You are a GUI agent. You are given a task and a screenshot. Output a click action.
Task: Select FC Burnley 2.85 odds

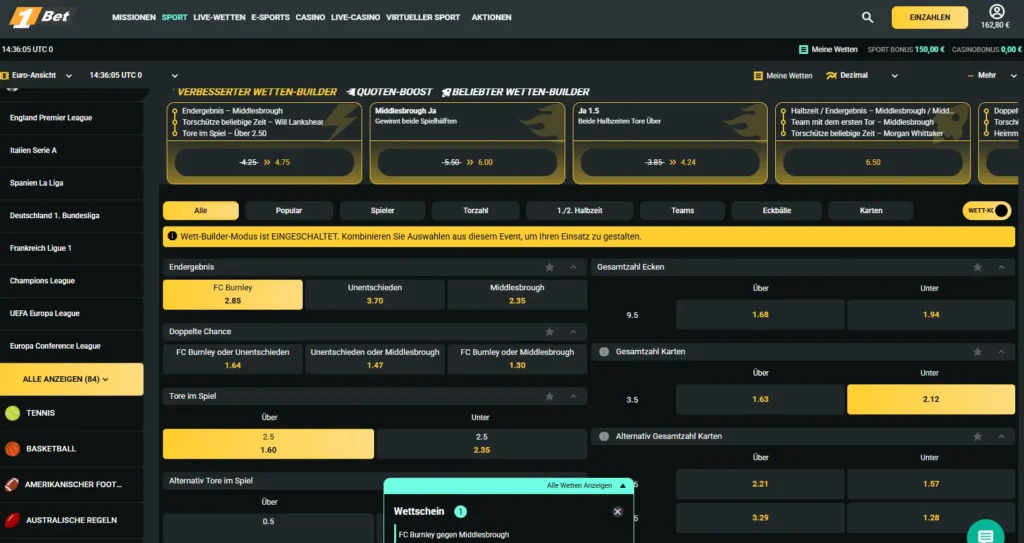tap(232, 294)
